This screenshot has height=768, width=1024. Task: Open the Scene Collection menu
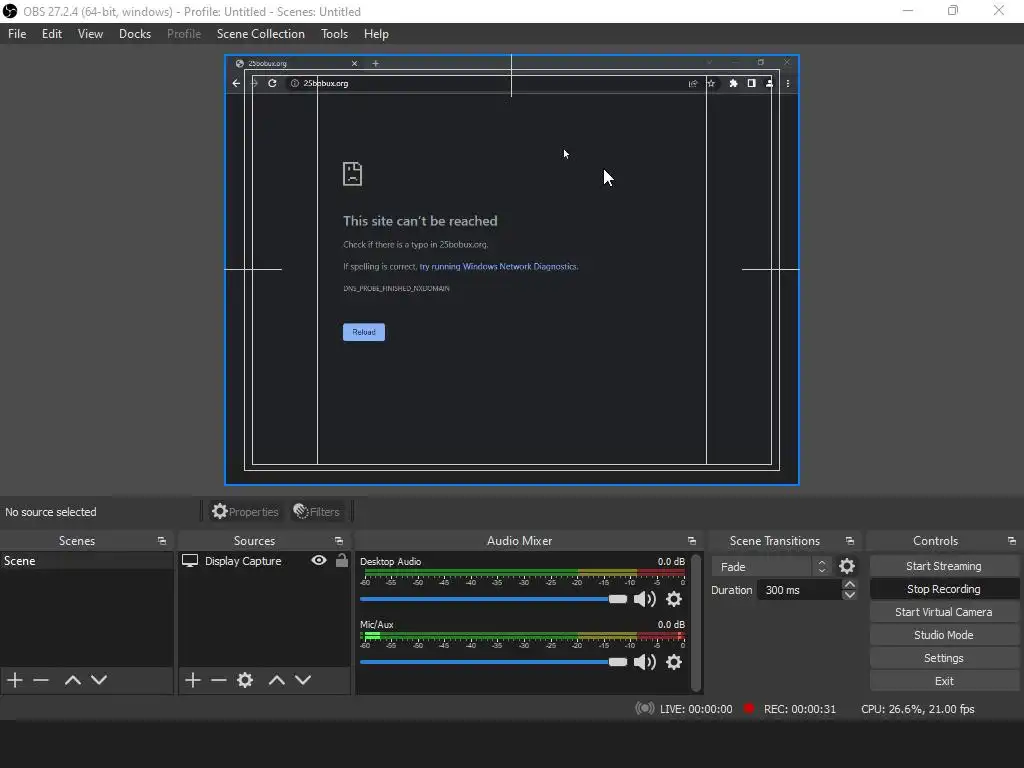[261, 34]
